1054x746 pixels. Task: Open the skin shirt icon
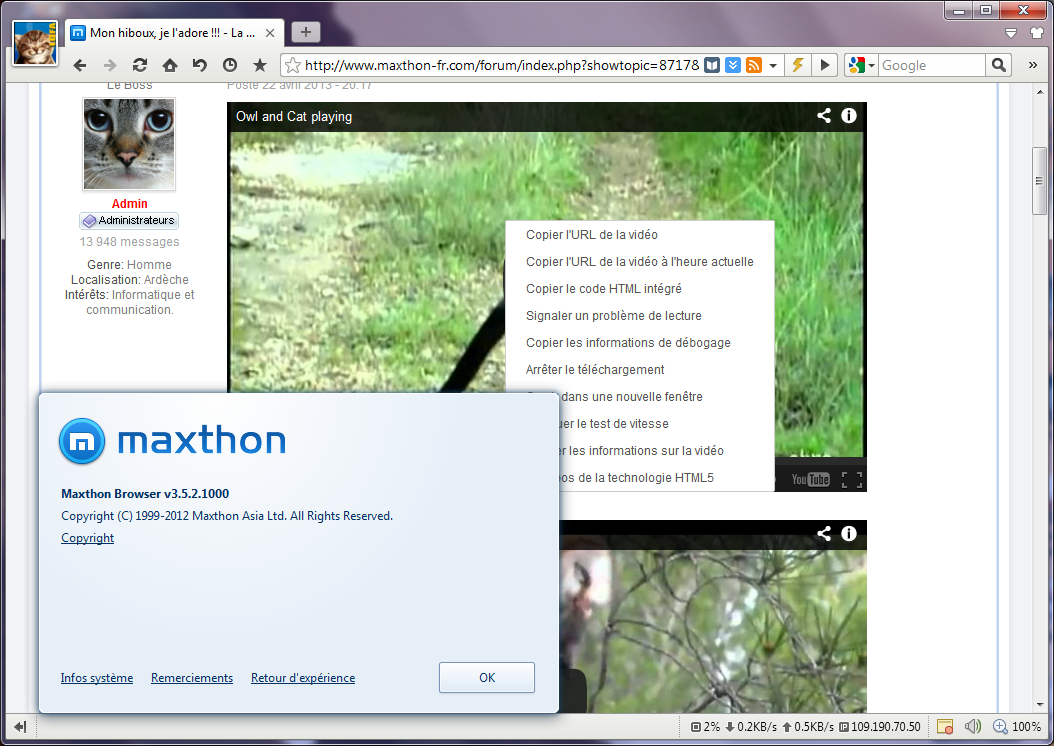(x=1037, y=33)
